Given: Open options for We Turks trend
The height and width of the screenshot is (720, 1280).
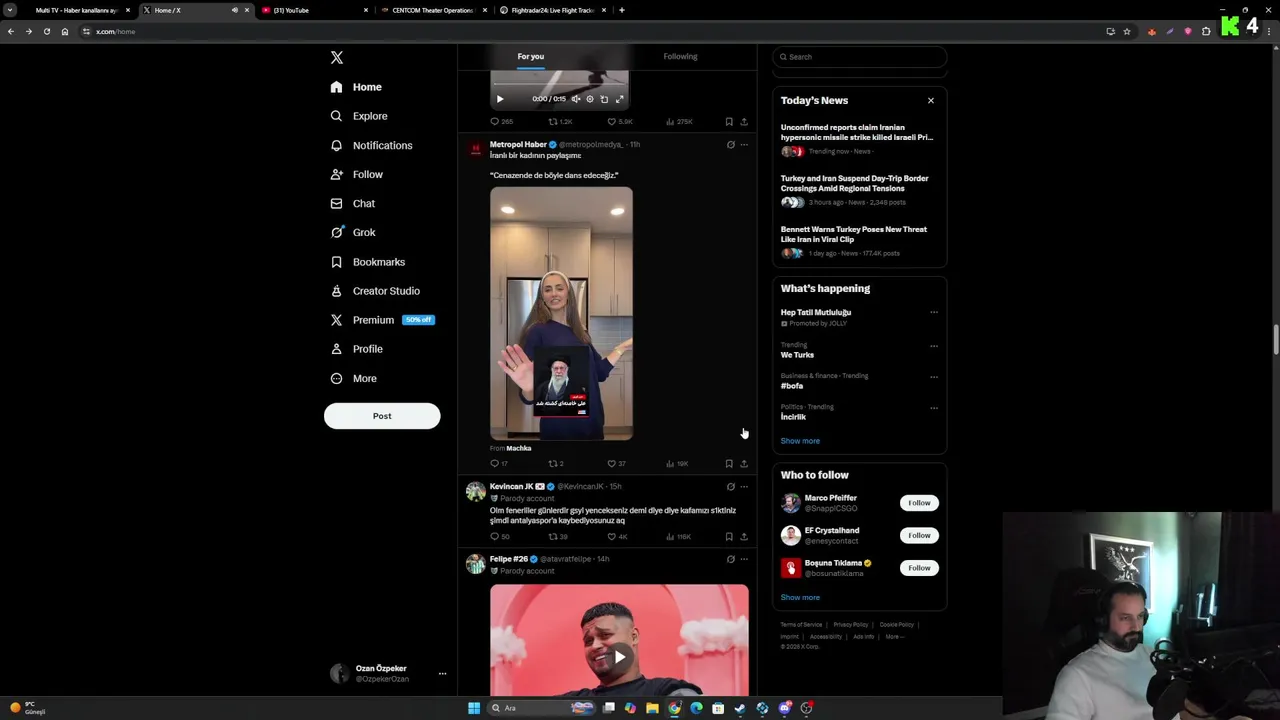Looking at the screenshot, I should (934, 346).
